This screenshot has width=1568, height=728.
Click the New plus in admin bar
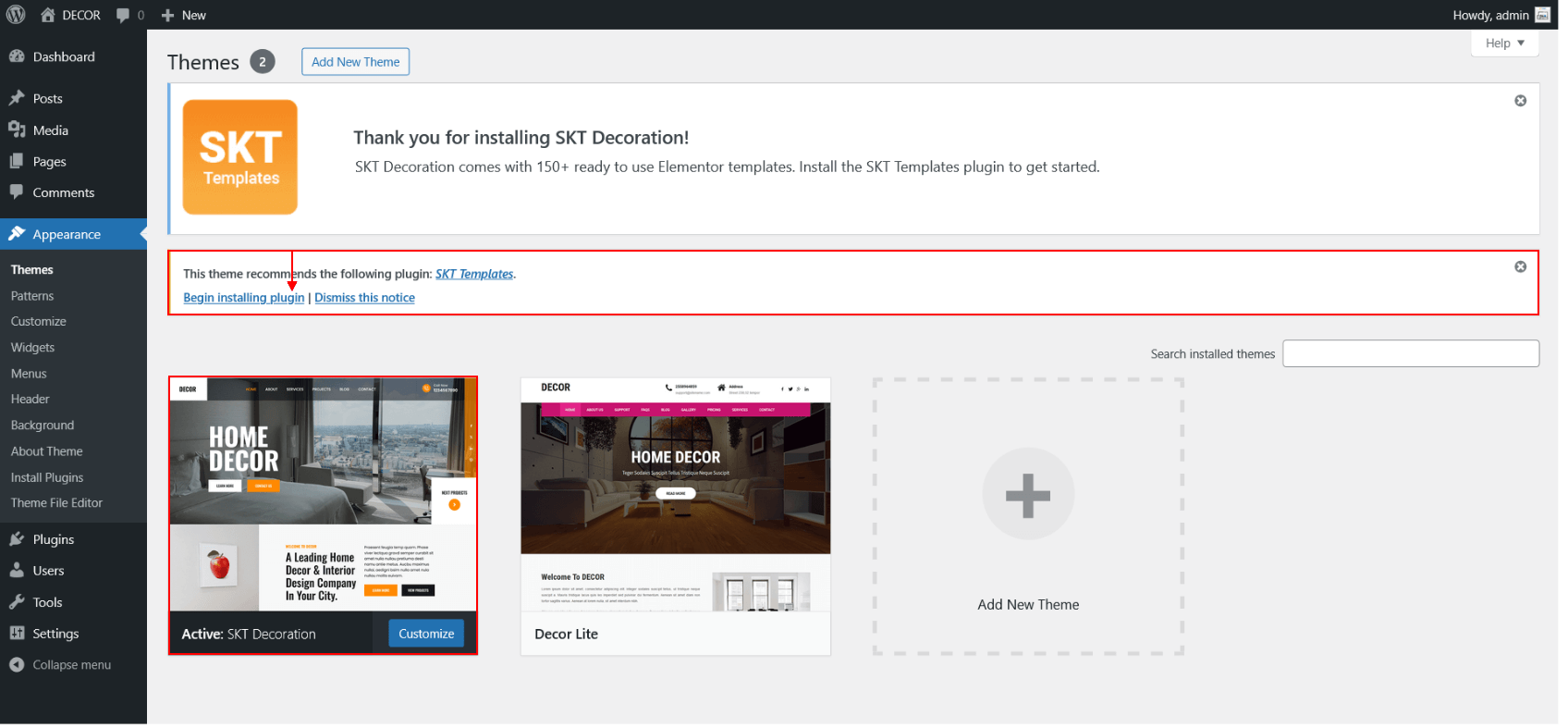(x=167, y=16)
